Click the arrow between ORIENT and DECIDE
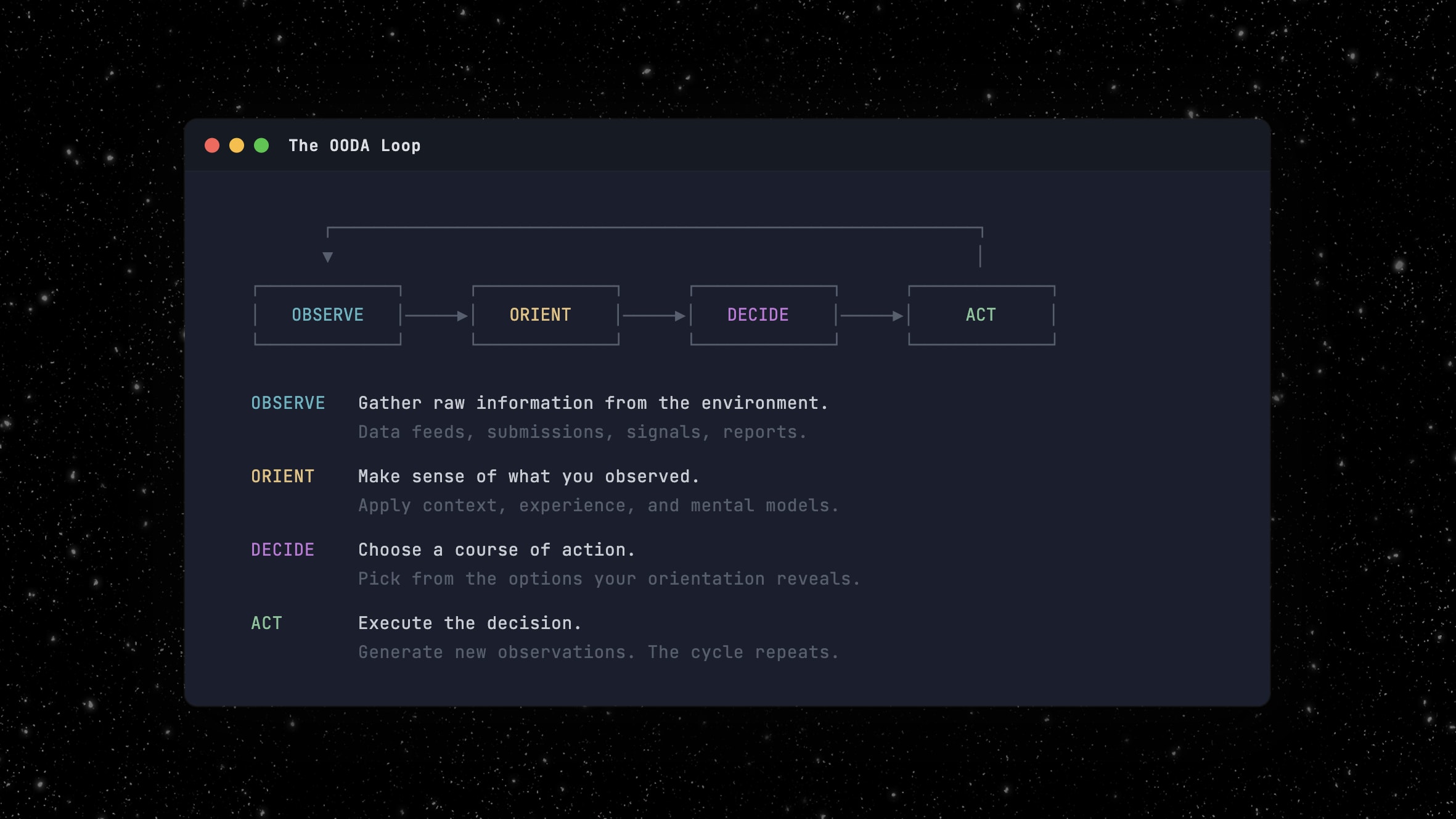 point(654,316)
